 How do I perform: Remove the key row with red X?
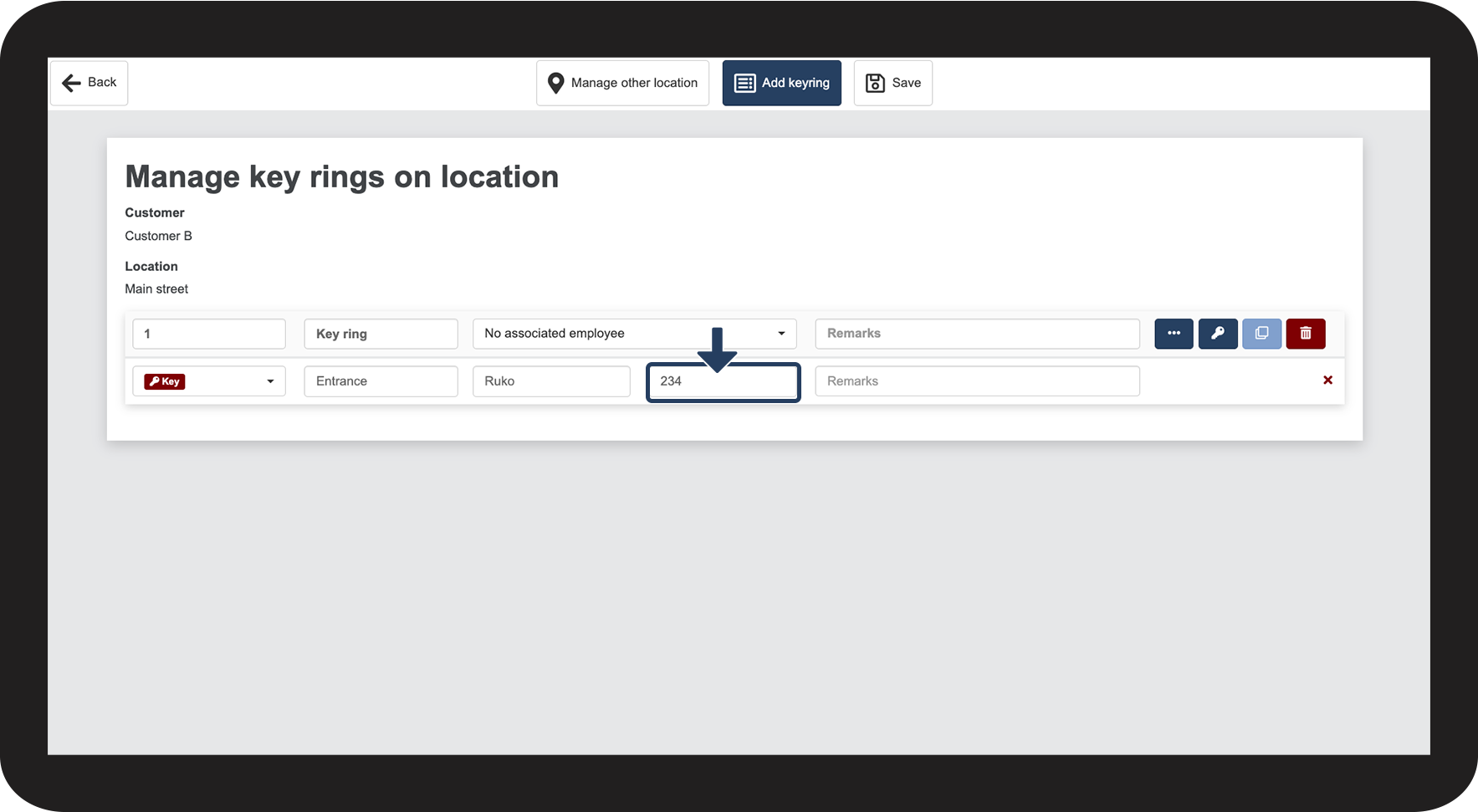click(1327, 380)
